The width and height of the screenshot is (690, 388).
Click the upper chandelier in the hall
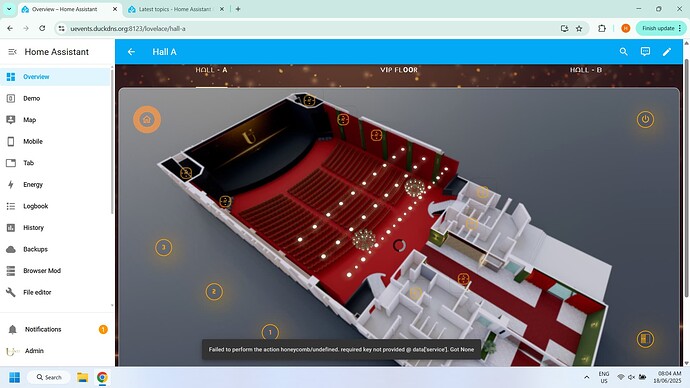415,188
